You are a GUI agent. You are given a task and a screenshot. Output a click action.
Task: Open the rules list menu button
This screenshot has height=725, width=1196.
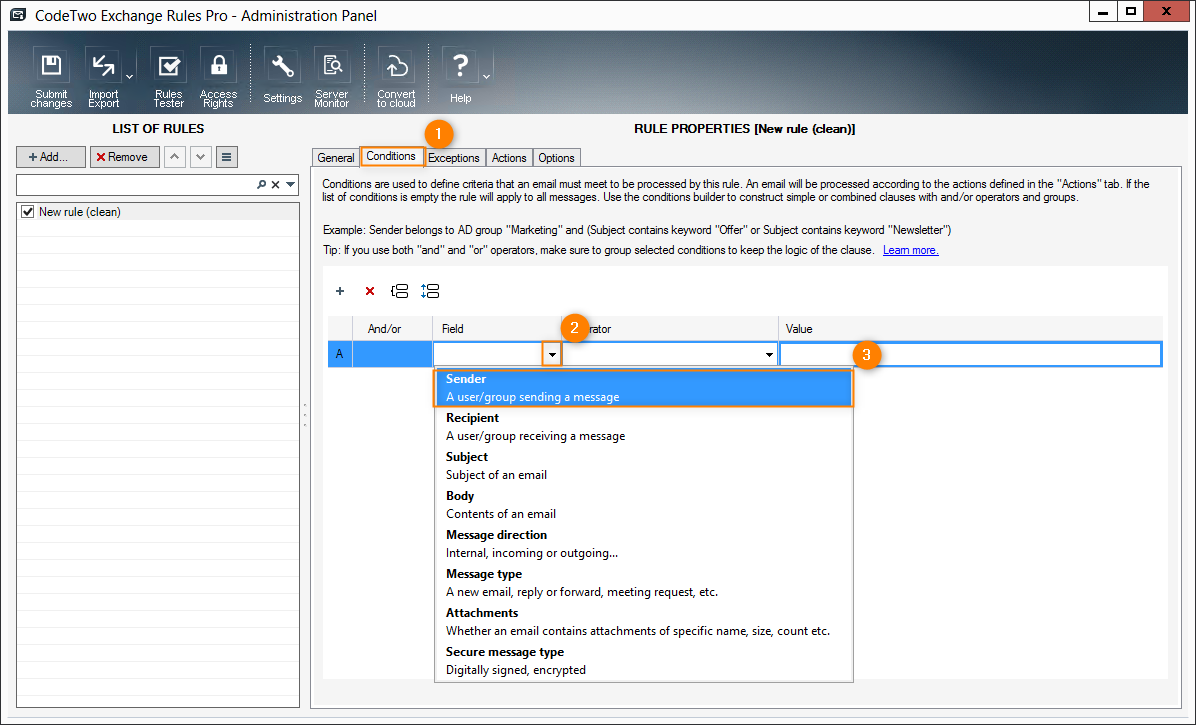[227, 157]
